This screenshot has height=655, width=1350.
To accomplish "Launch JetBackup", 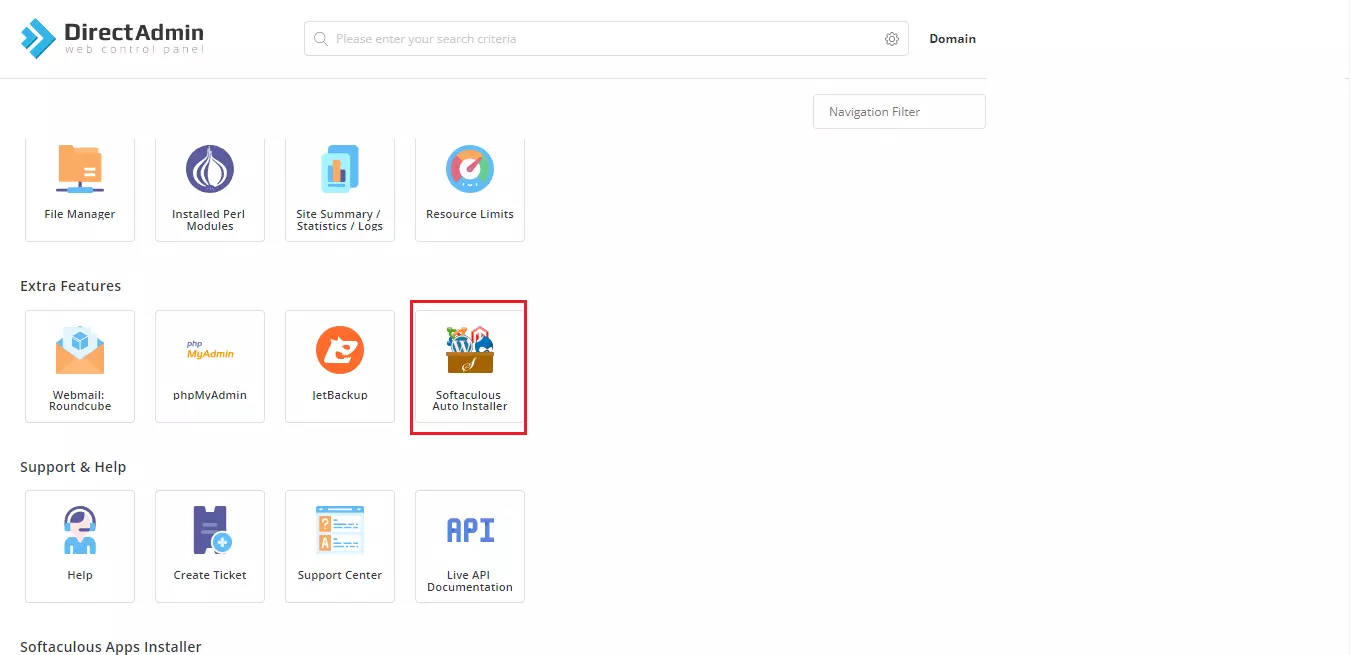I will point(340,365).
